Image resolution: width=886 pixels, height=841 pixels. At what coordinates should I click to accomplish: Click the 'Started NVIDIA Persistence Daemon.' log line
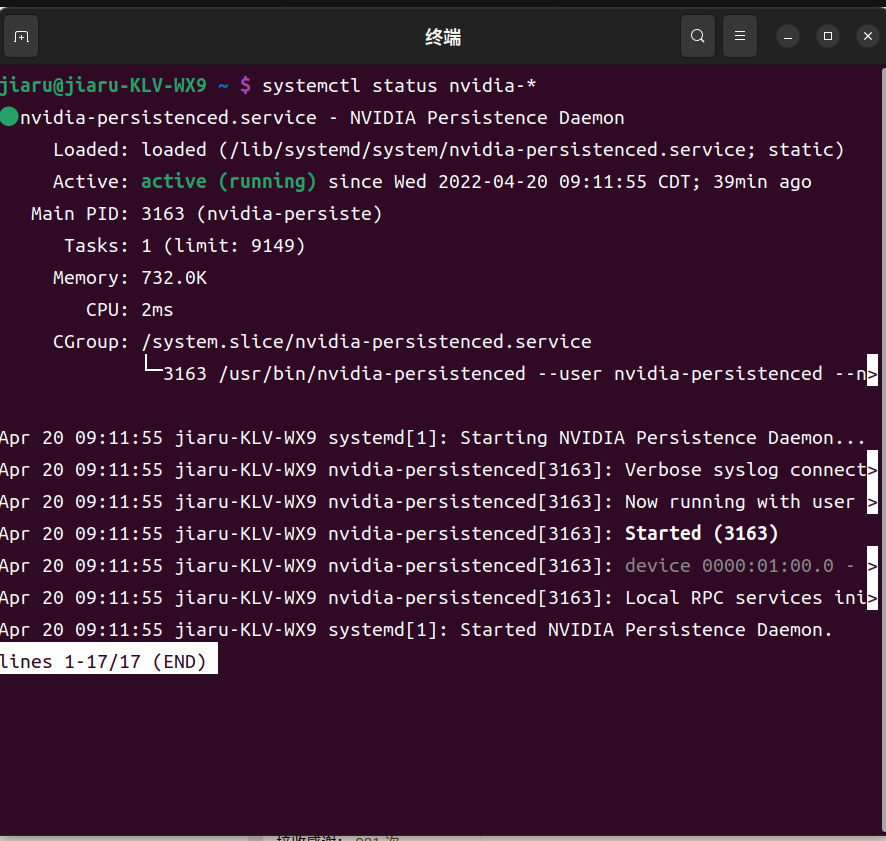coord(416,630)
